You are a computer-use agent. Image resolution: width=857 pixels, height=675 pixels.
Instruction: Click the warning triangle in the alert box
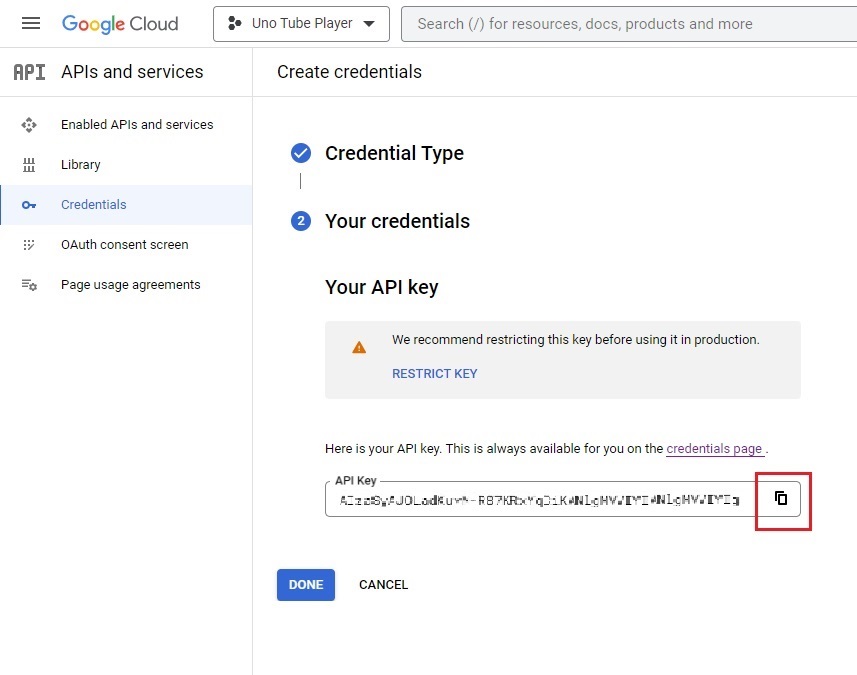click(x=359, y=347)
